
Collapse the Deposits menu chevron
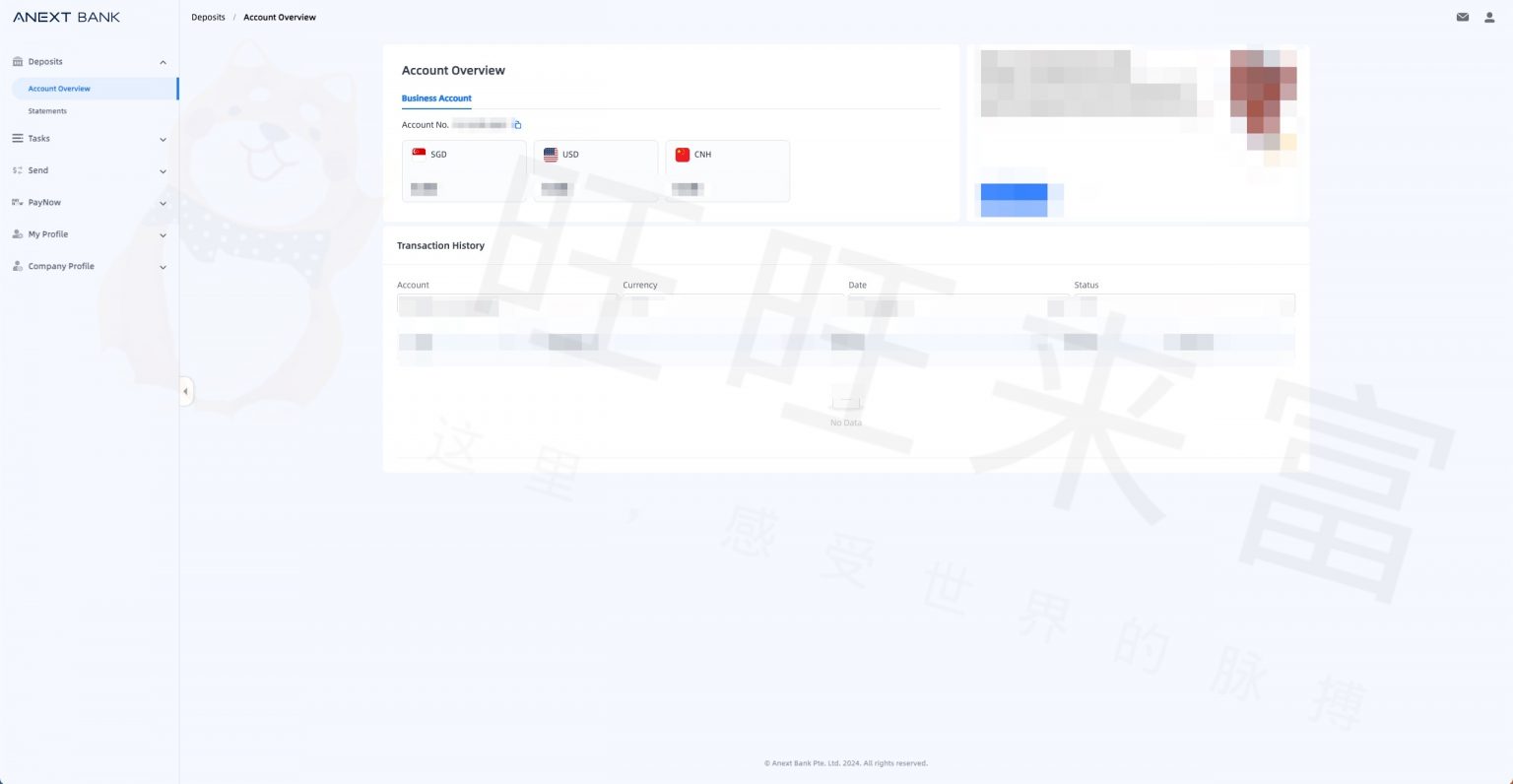tap(163, 62)
